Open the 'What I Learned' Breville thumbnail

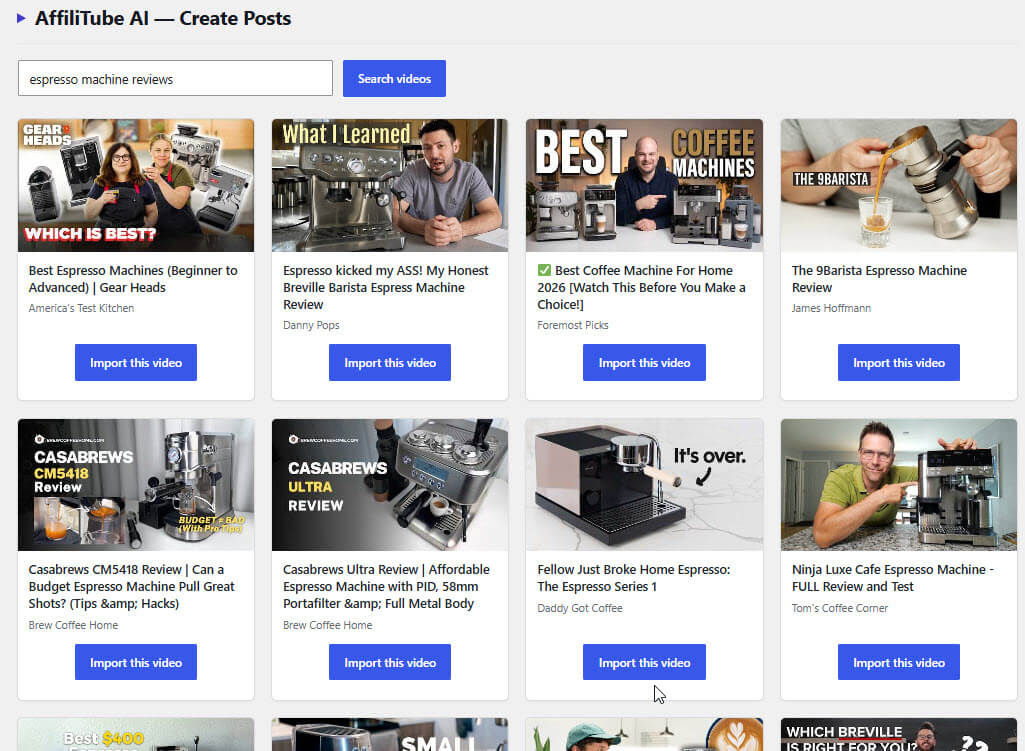[390, 185]
